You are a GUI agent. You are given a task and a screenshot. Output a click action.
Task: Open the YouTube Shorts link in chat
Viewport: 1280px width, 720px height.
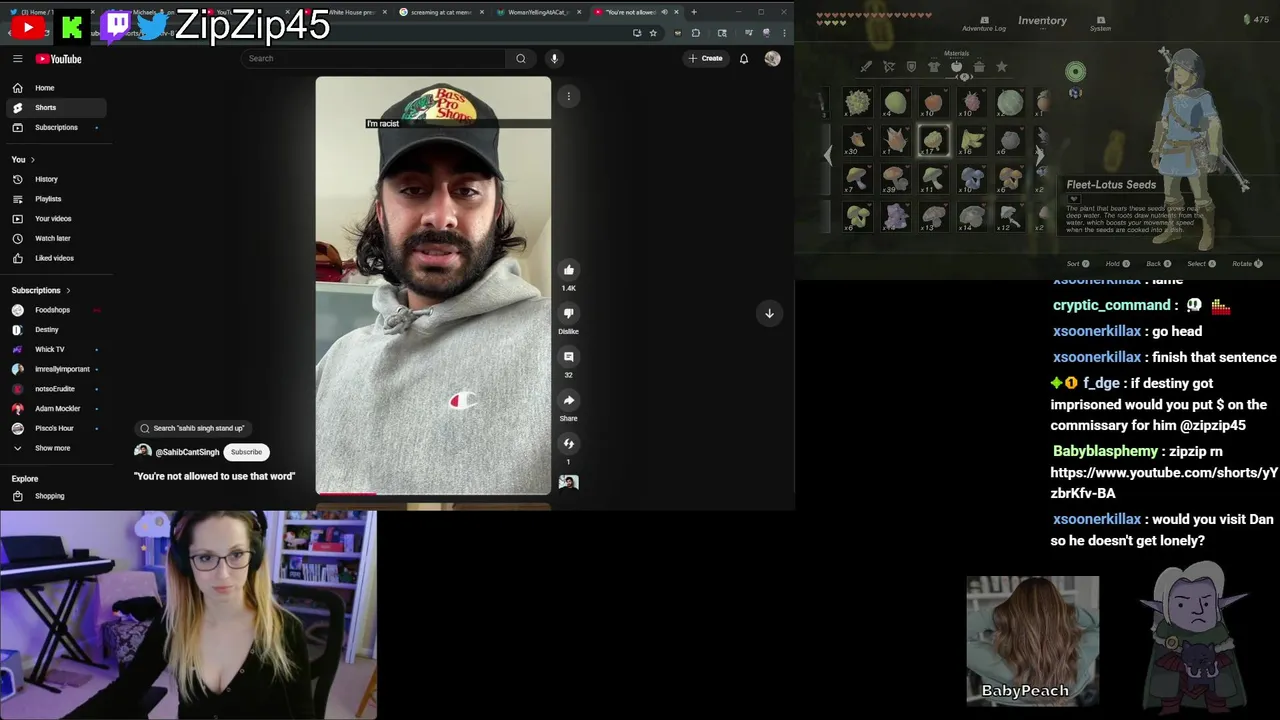coord(1164,482)
